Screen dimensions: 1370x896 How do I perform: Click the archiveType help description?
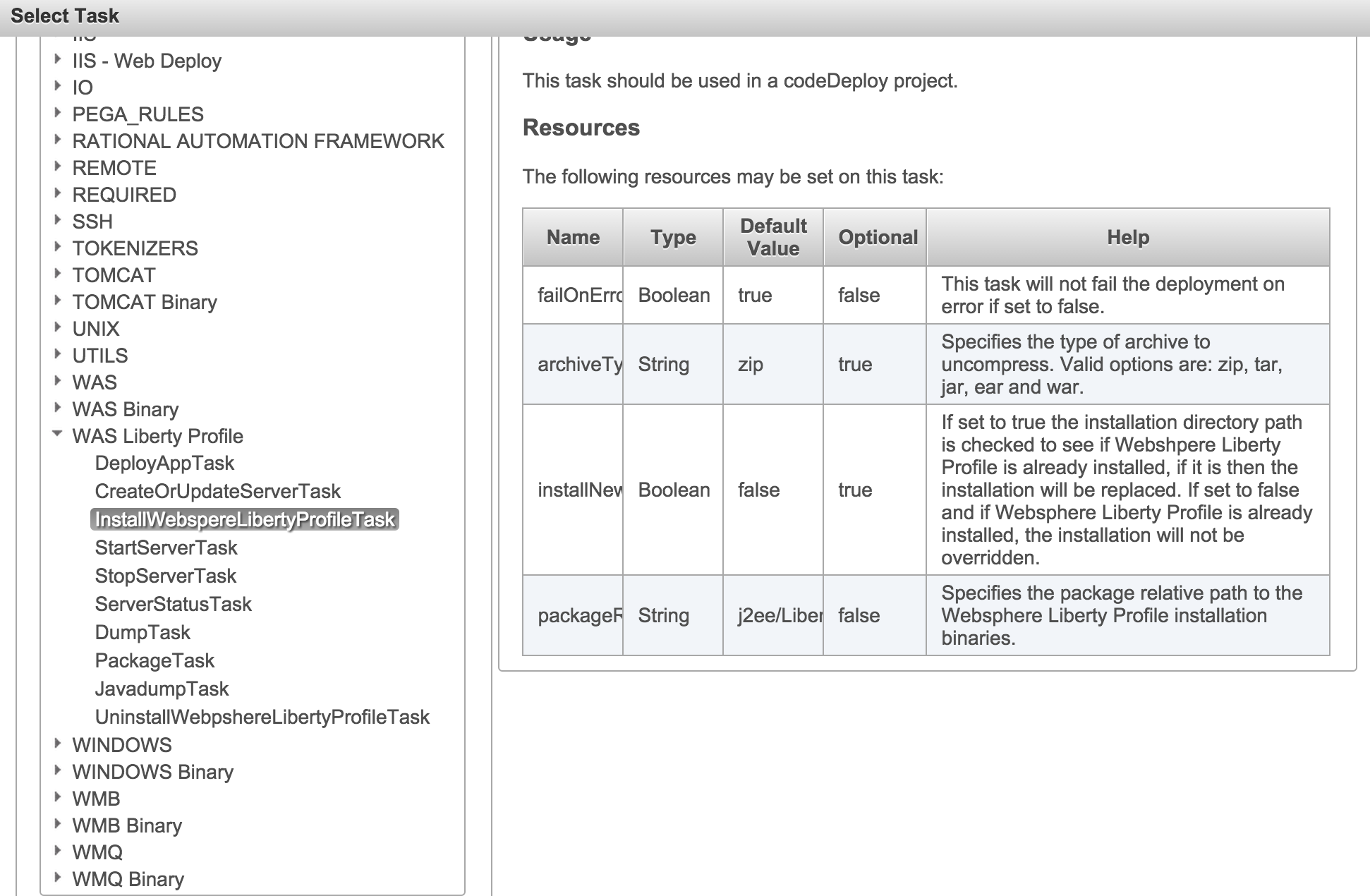coord(1128,364)
